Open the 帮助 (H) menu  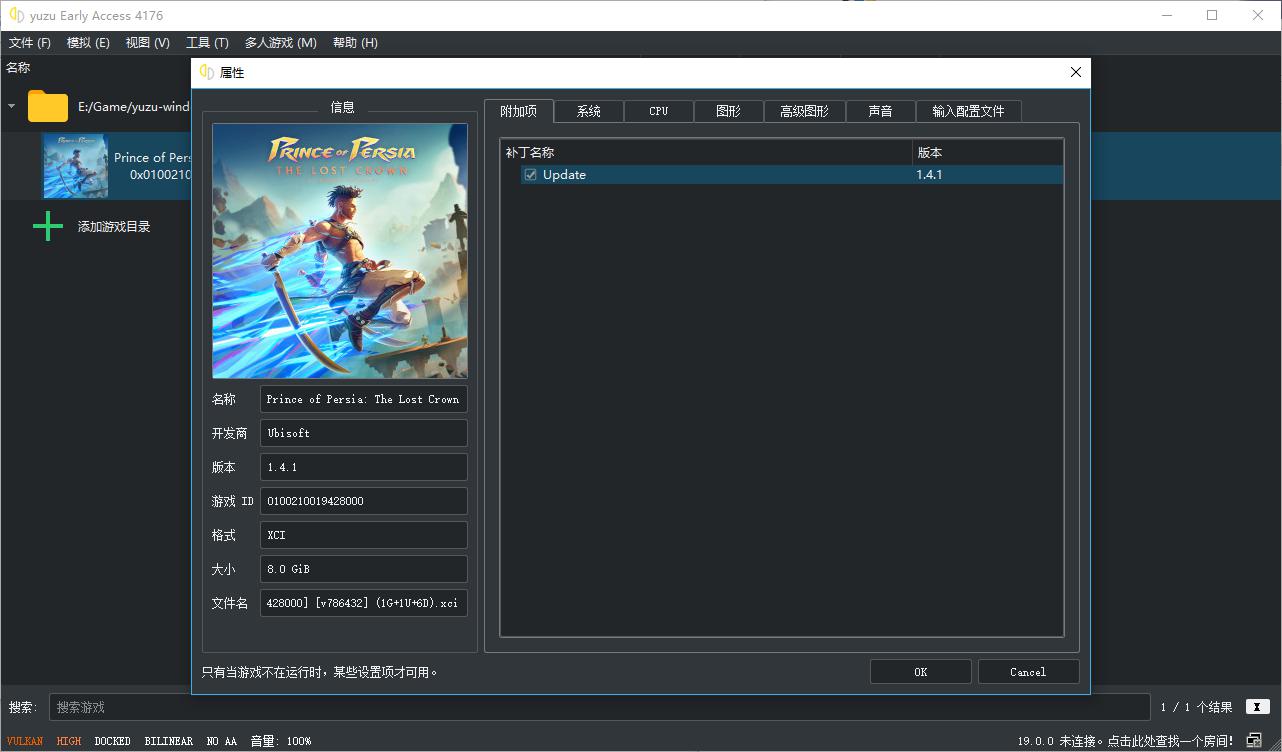(355, 43)
